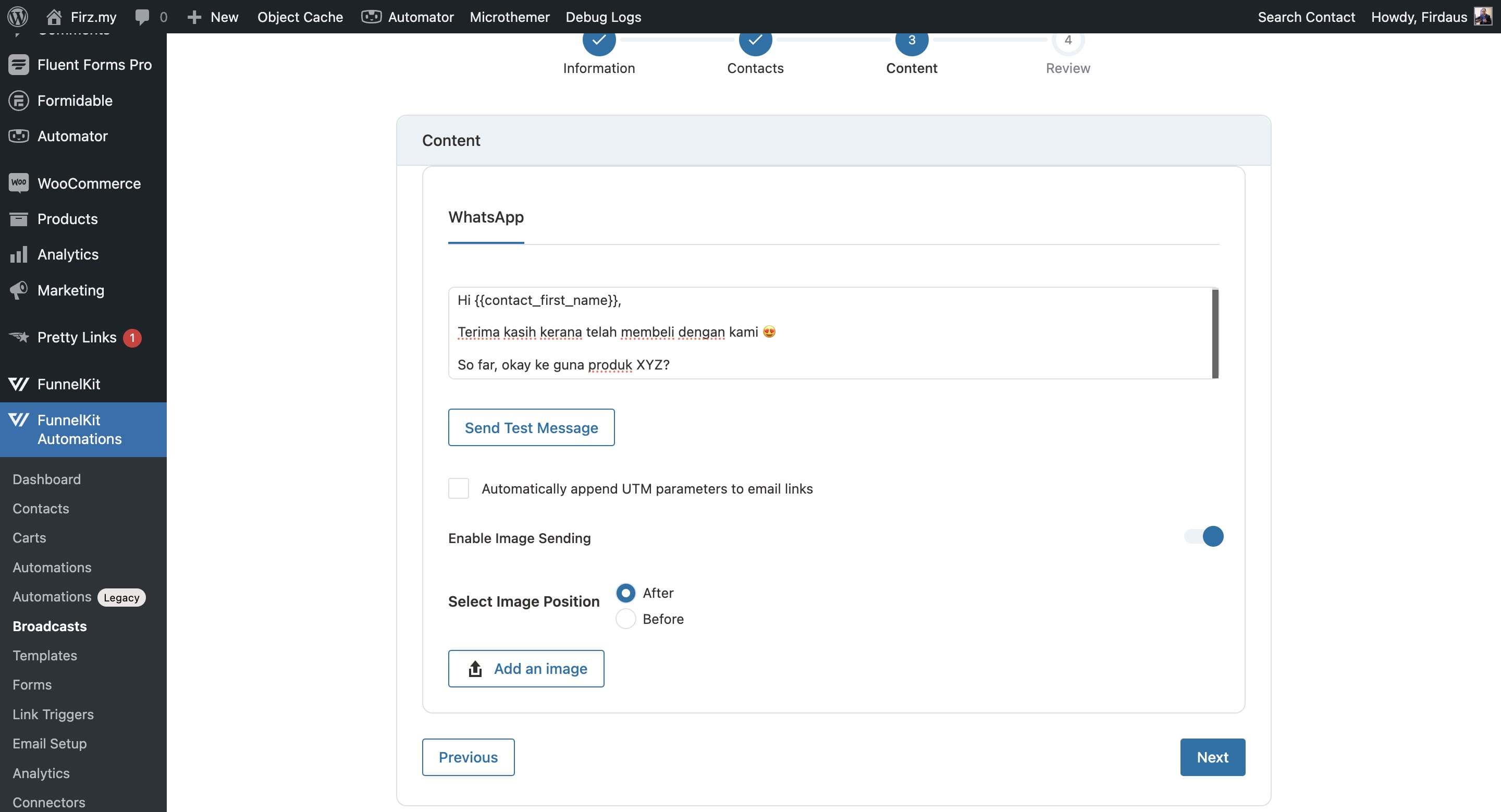1501x812 pixels.
Task: Go back to the Contacts step circle
Action: 755,40
